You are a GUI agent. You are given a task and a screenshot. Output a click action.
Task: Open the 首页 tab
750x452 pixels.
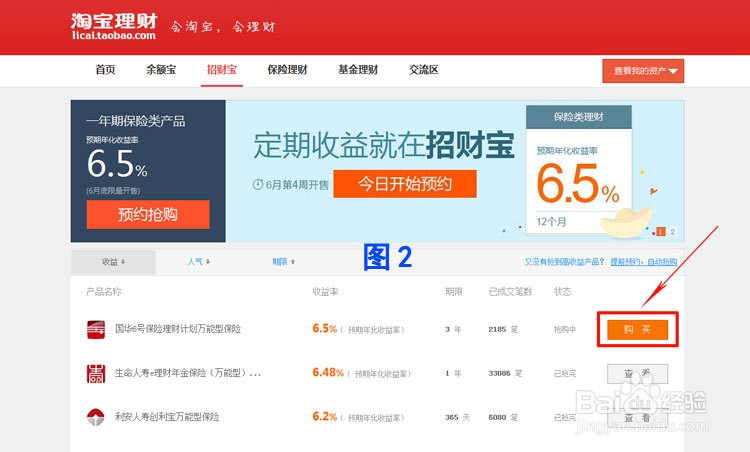click(x=105, y=70)
